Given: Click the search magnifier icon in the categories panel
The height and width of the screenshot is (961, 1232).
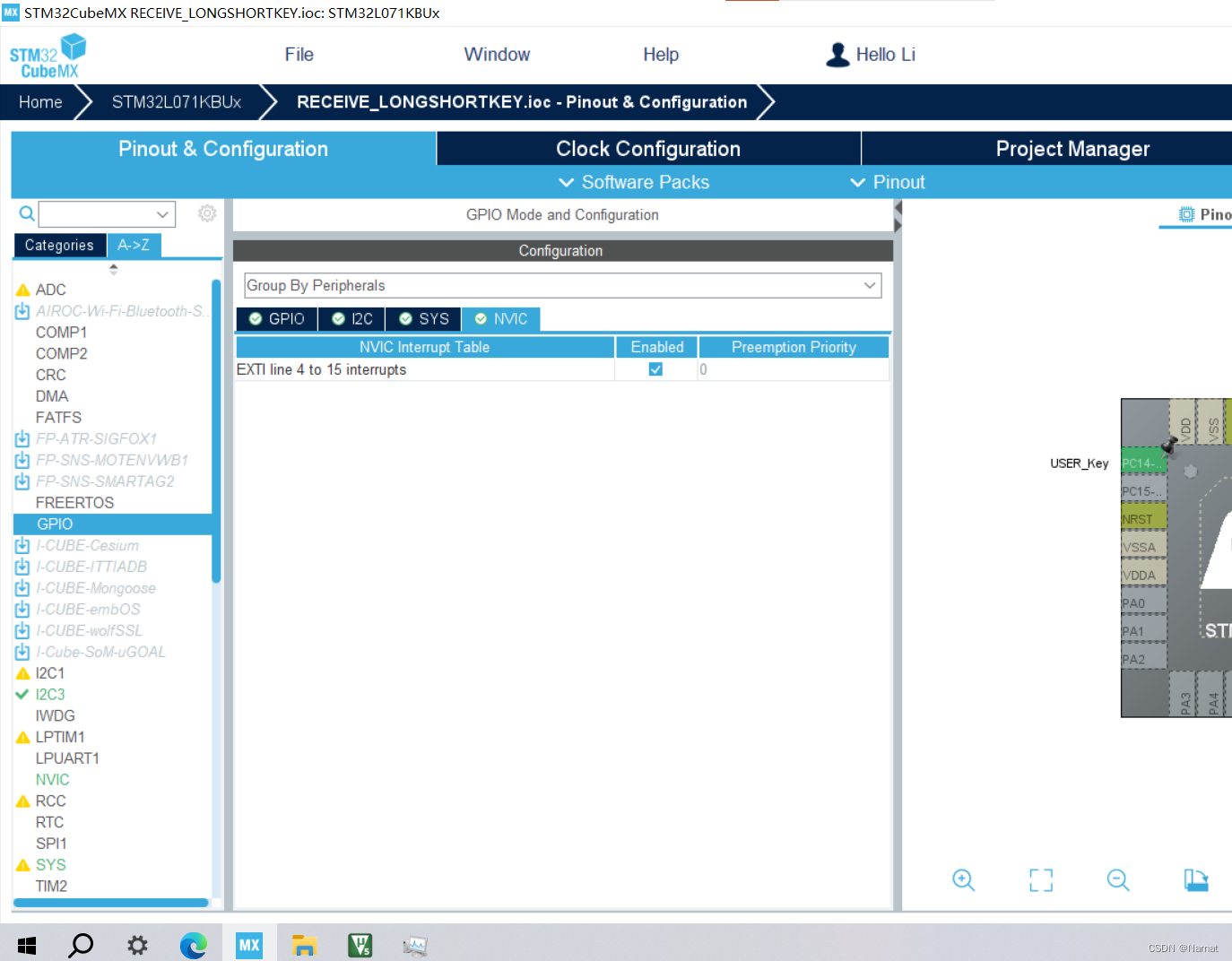Looking at the screenshot, I should 27,213.
